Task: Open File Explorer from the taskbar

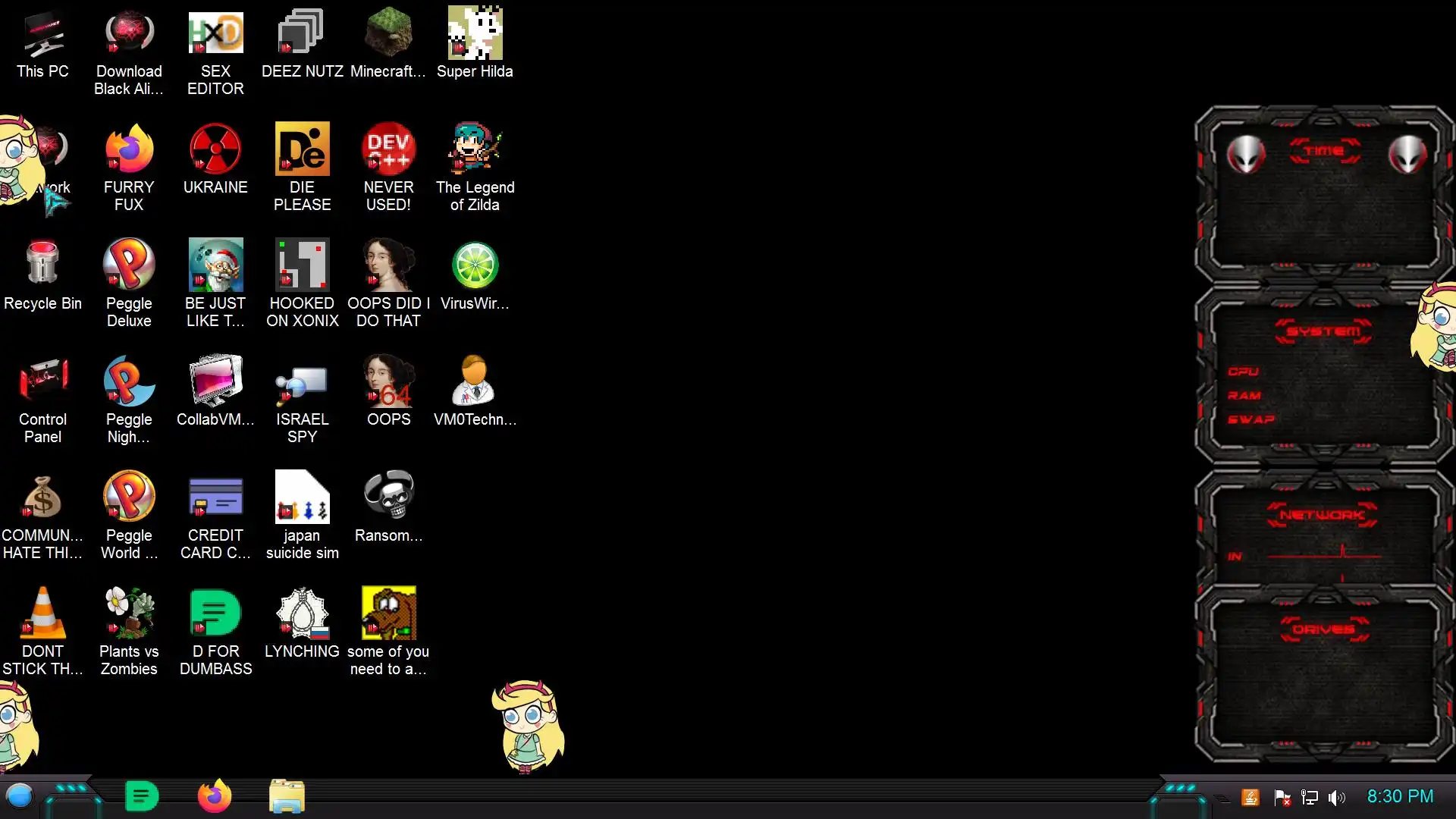Action: tap(287, 796)
